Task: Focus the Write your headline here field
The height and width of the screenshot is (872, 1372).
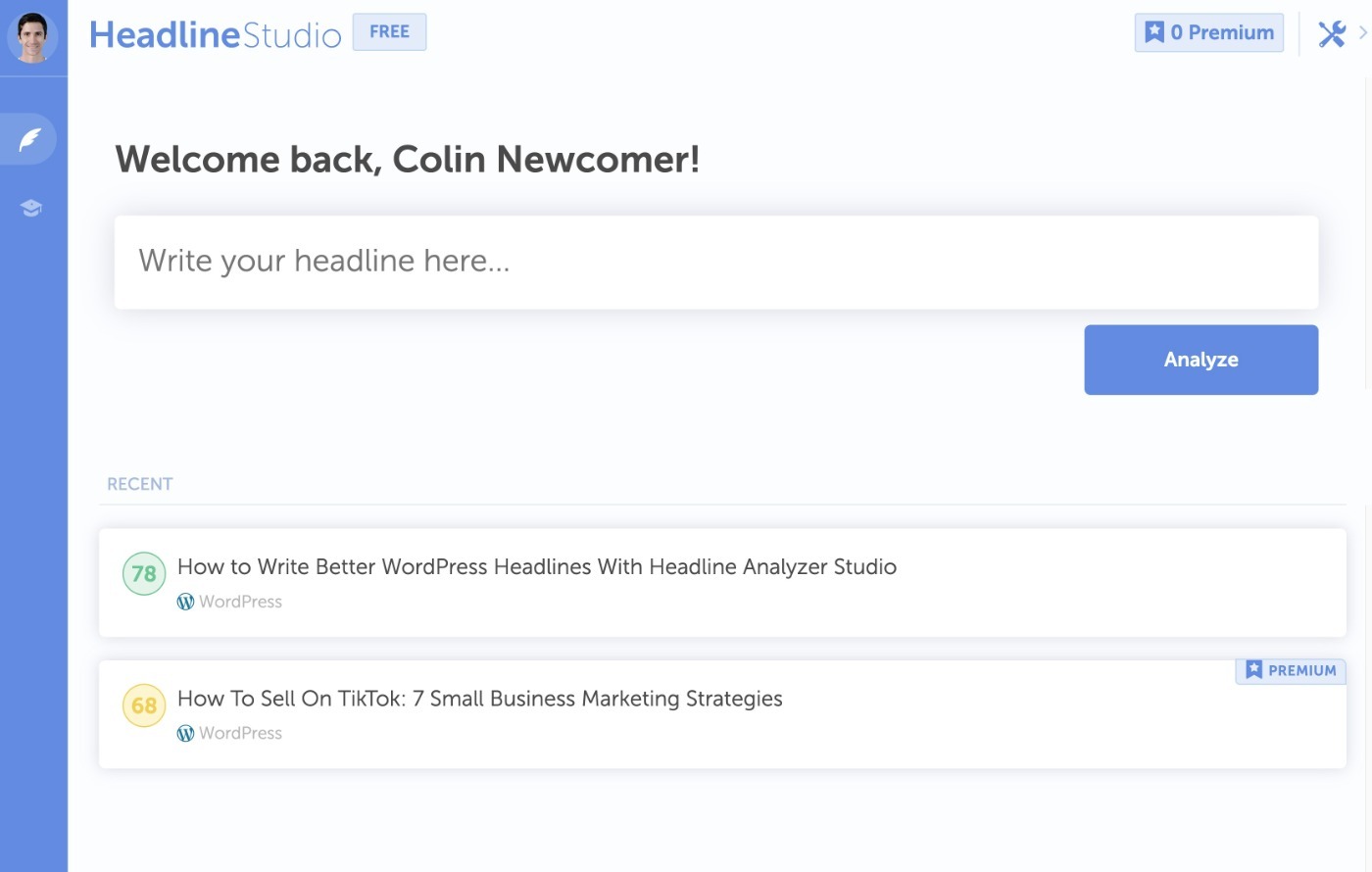Action: (715, 262)
